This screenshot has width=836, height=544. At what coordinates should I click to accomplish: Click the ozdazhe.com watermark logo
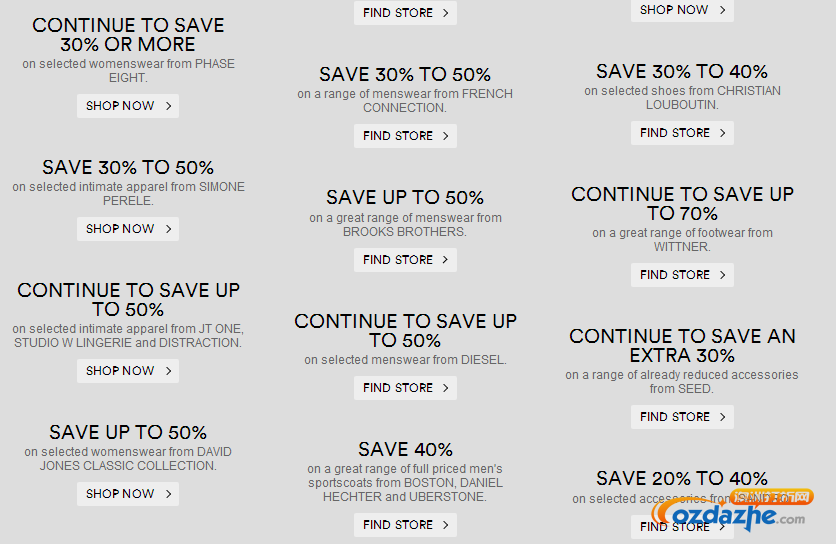point(732,510)
